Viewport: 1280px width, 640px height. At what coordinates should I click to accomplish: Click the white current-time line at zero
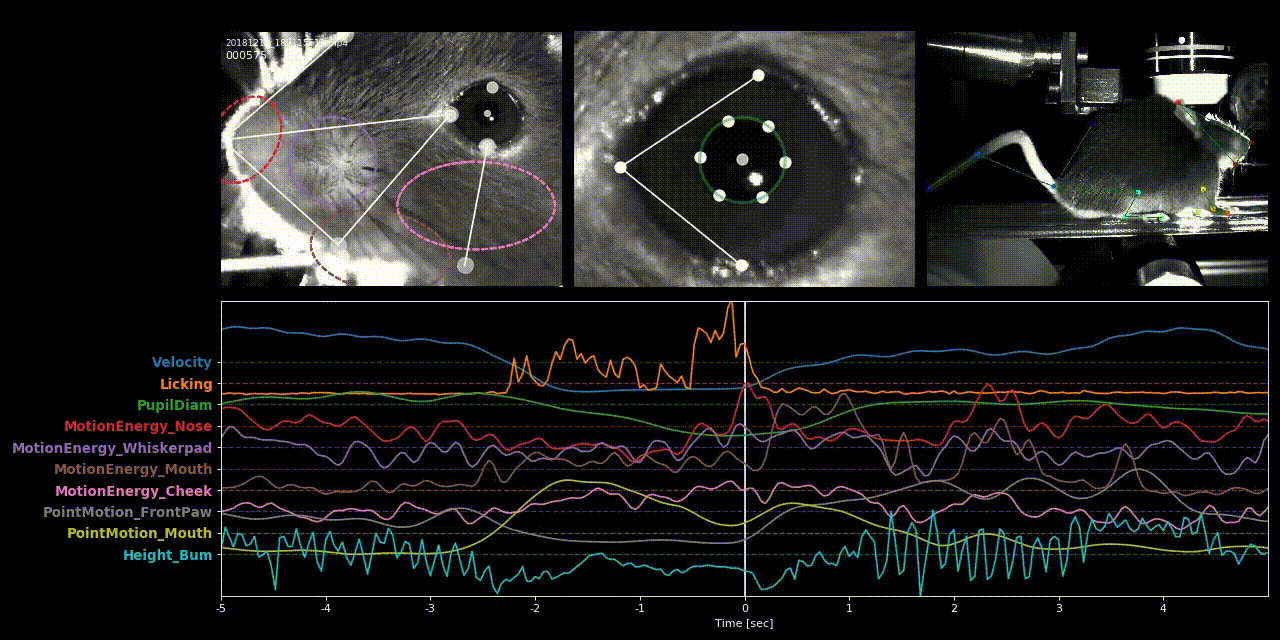745,448
